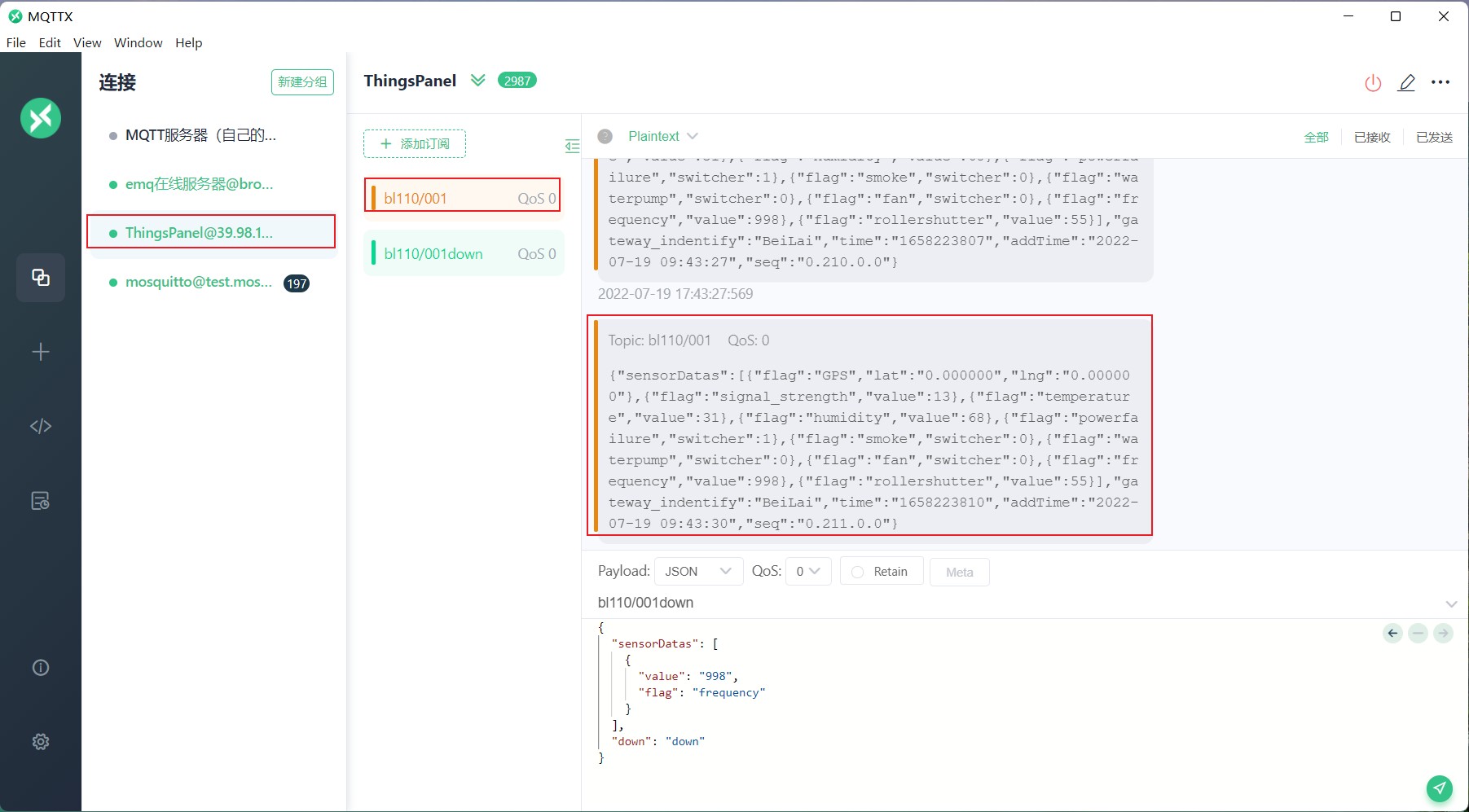The height and width of the screenshot is (812, 1469).
Task: Go to previous payload history arrow
Action: click(x=1392, y=633)
